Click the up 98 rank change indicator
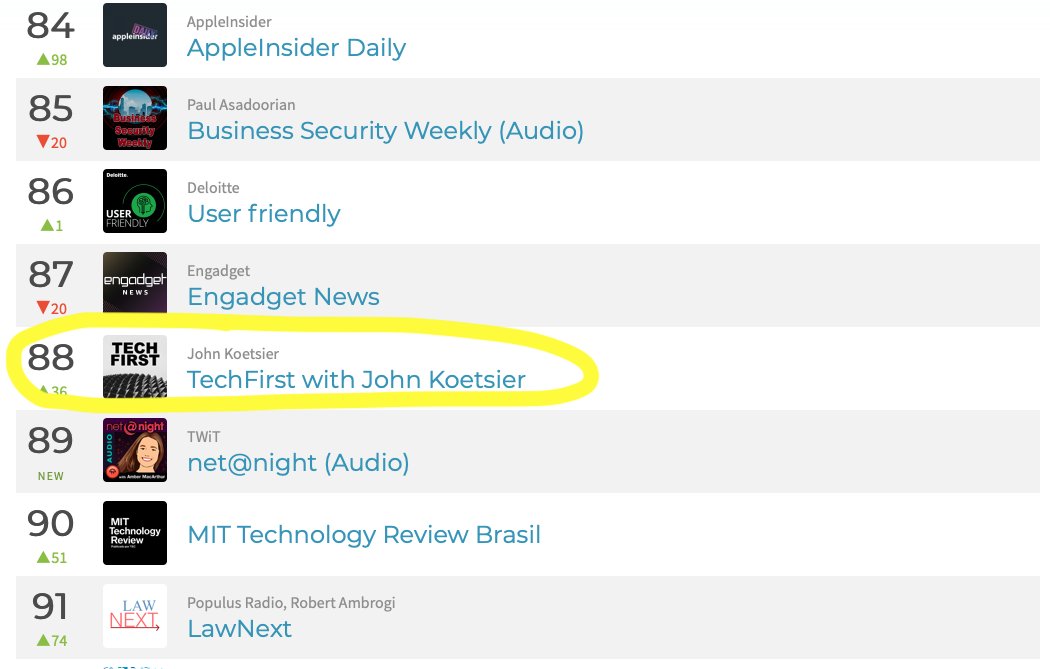Viewport: 1050px width, 669px height. 52,60
